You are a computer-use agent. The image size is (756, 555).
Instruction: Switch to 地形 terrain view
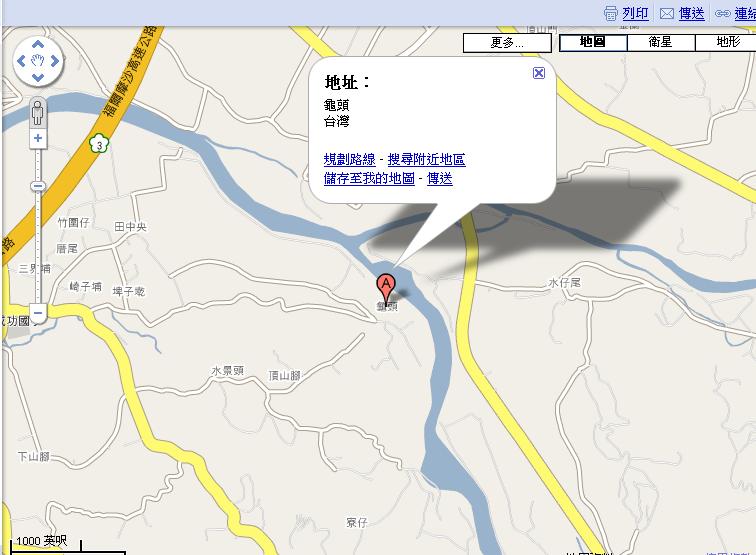click(726, 42)
